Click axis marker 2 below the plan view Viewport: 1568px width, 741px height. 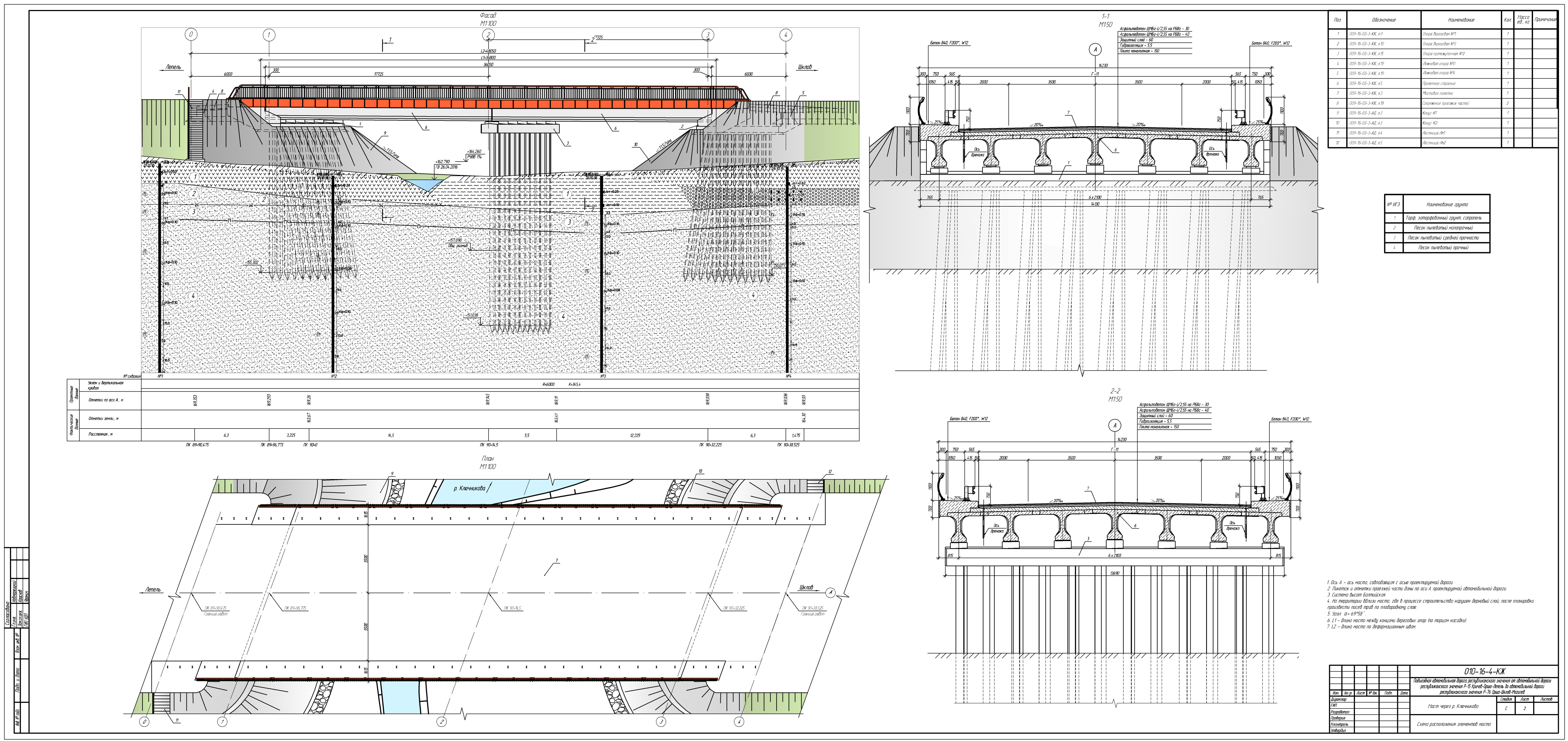442,722
